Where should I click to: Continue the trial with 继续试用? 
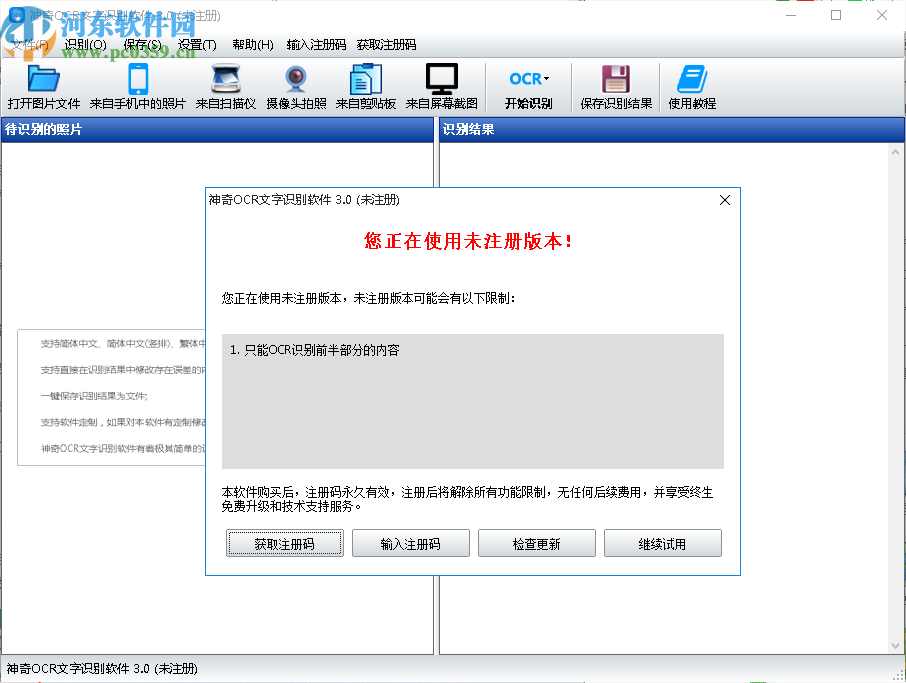coord(662,543)
